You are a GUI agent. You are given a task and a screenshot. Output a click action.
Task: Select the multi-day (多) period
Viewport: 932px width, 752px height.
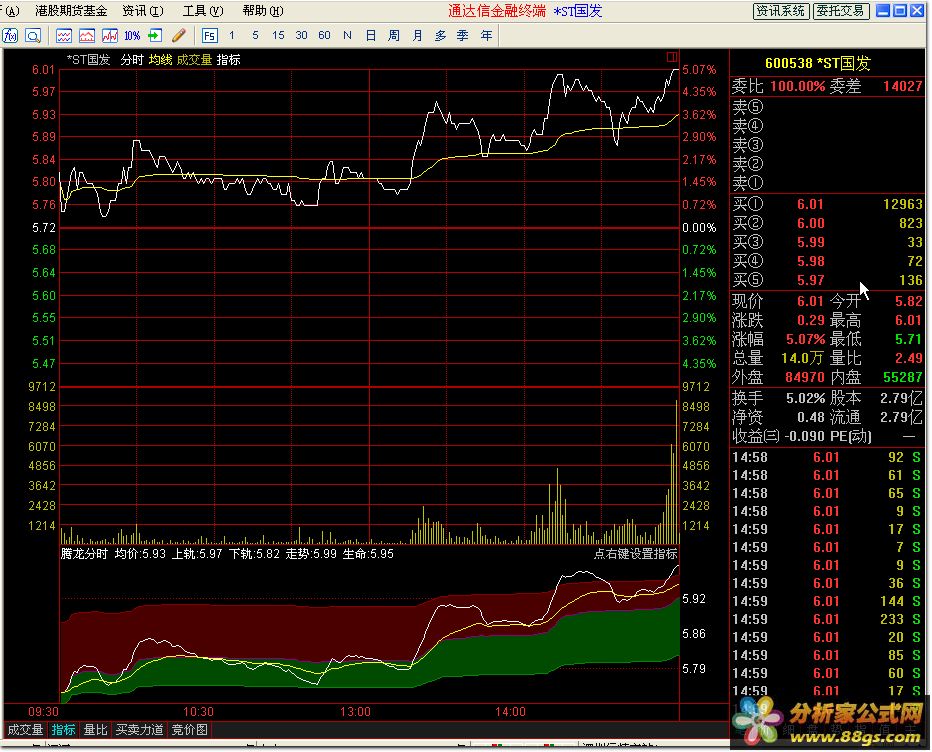pyautogui.click(x=440, y=36)
